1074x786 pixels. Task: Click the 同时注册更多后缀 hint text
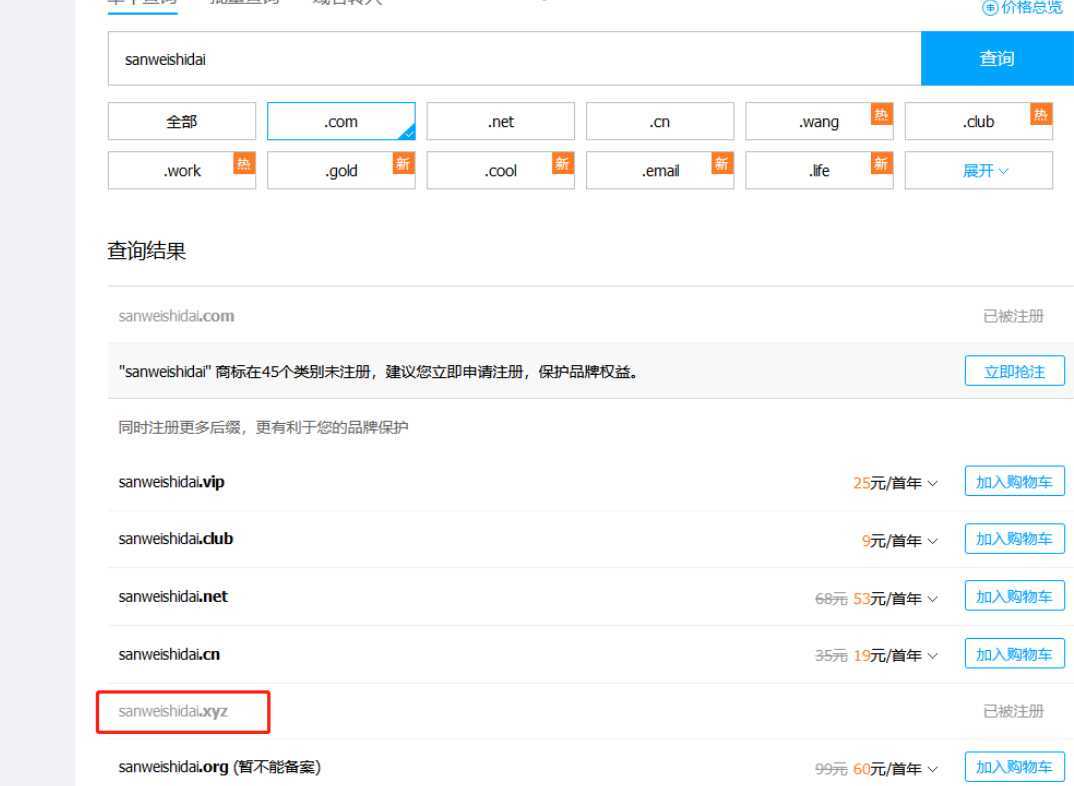coord(263,427)
